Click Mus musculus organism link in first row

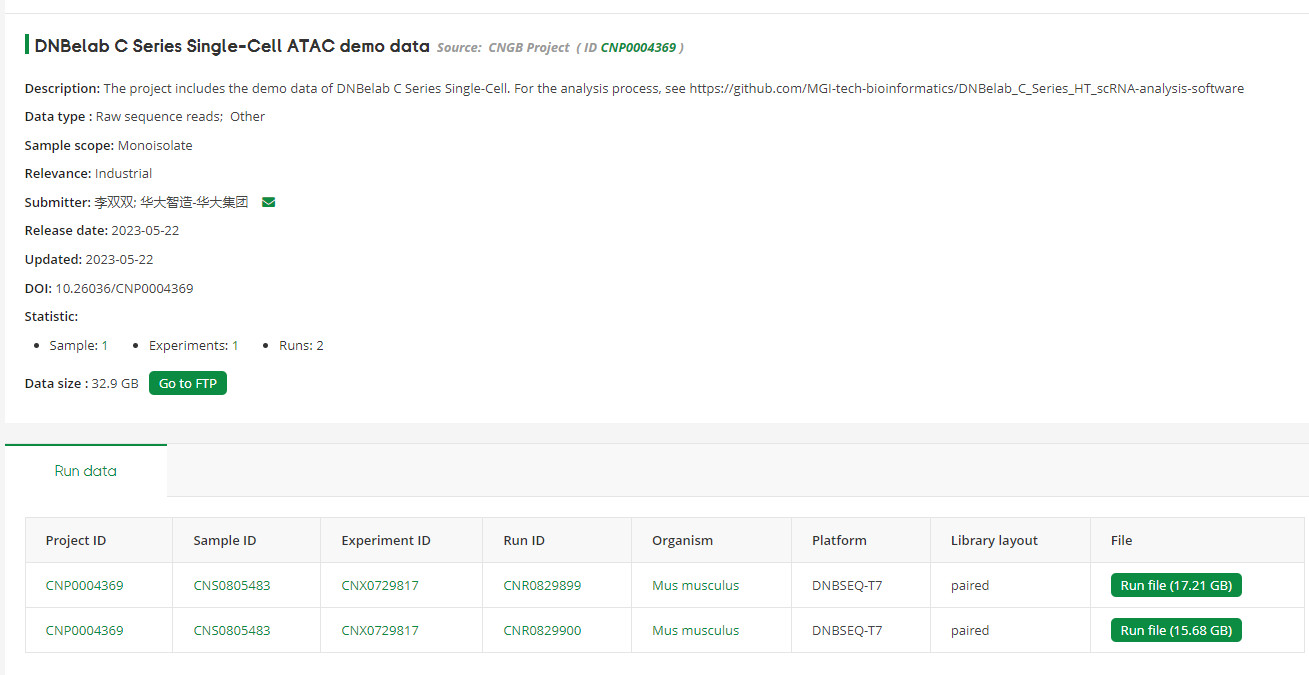695,585
